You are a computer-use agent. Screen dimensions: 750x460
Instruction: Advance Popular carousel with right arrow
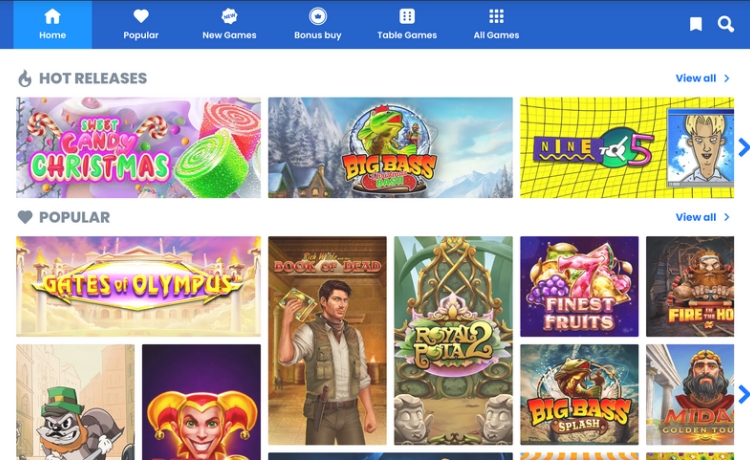tap(744, 394)
